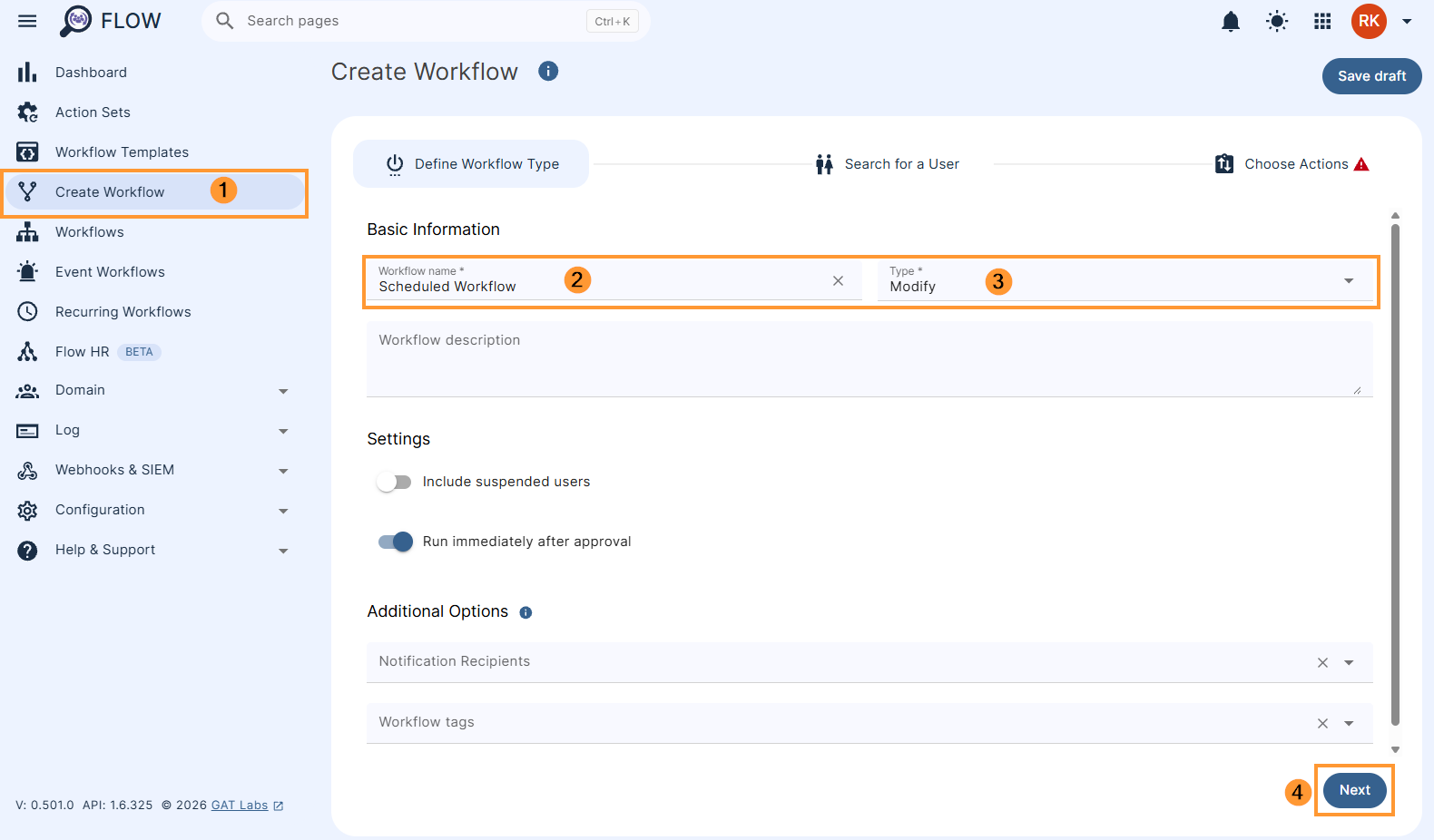Viewport: 1434px width, 840px height.
Task: Click the Flow HR icon
Action: tap(27, 352)
